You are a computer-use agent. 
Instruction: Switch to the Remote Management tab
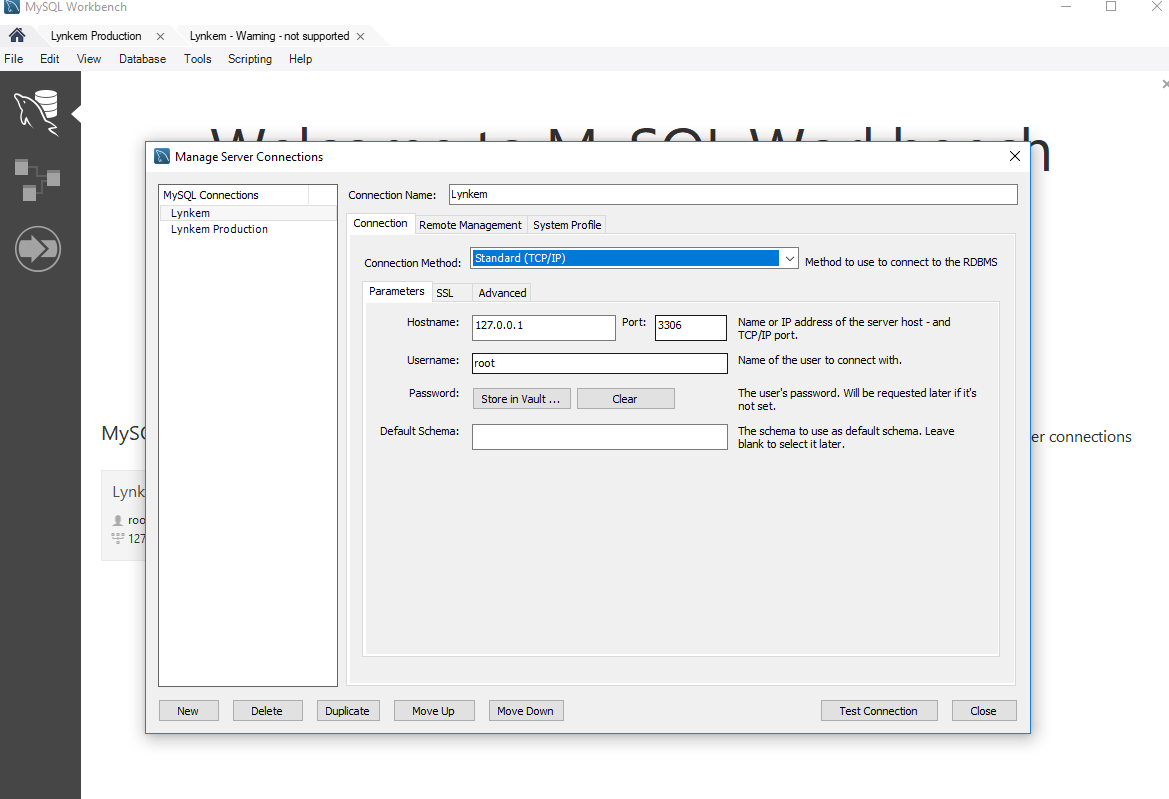tap(470, 225)
